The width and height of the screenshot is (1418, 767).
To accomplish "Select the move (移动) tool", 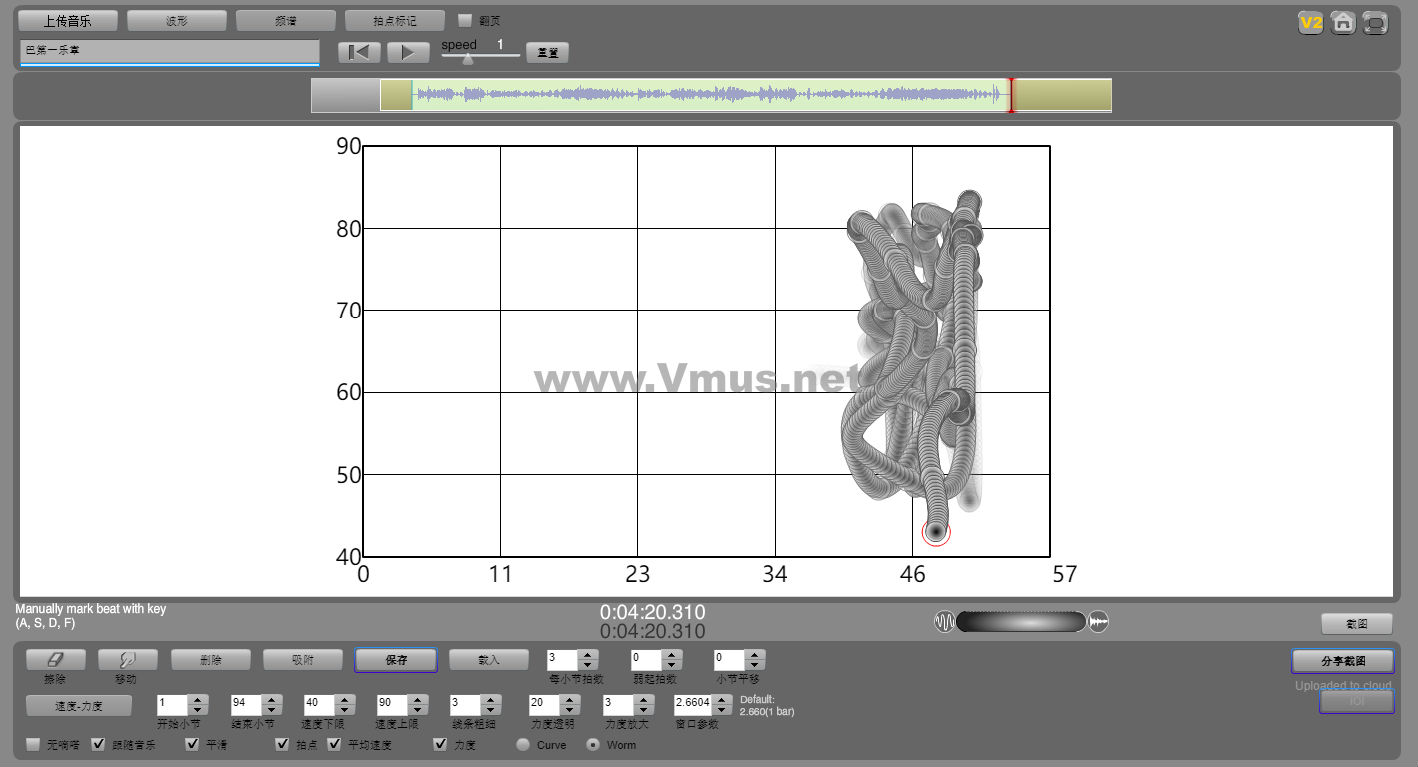I will 127,660.
